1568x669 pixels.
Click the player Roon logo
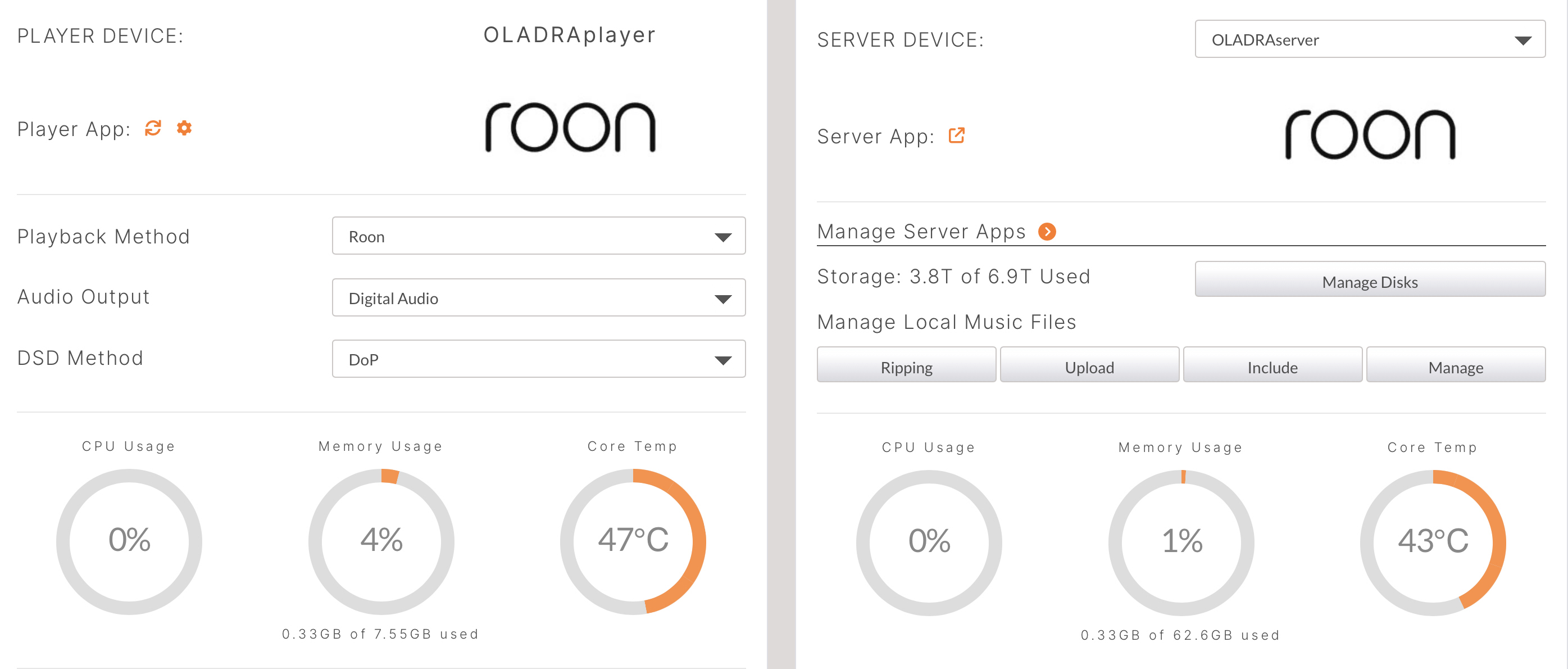pyautogui.click(x=570, y=128)
